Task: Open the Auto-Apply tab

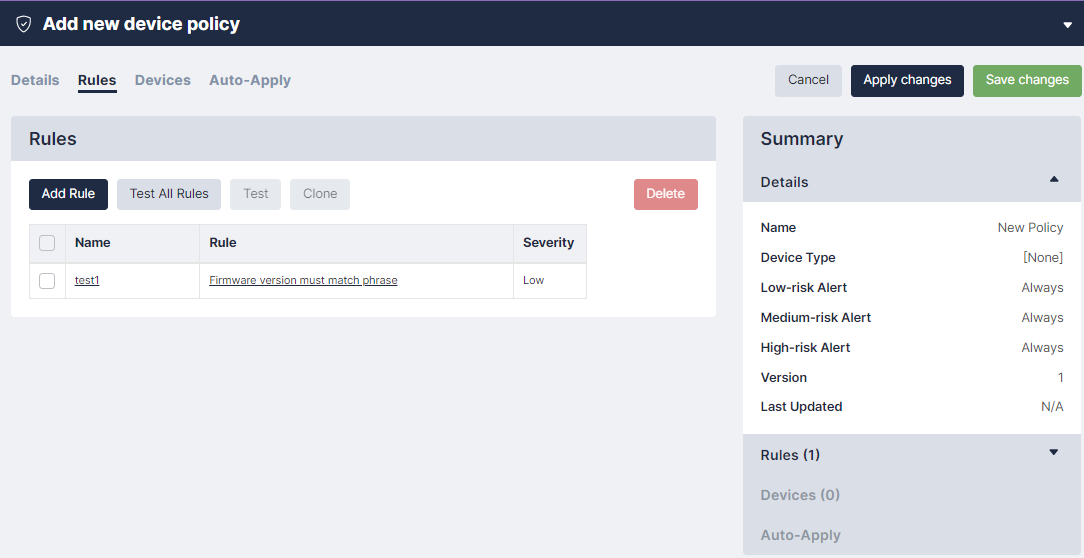Action: (x=250, y=80)
